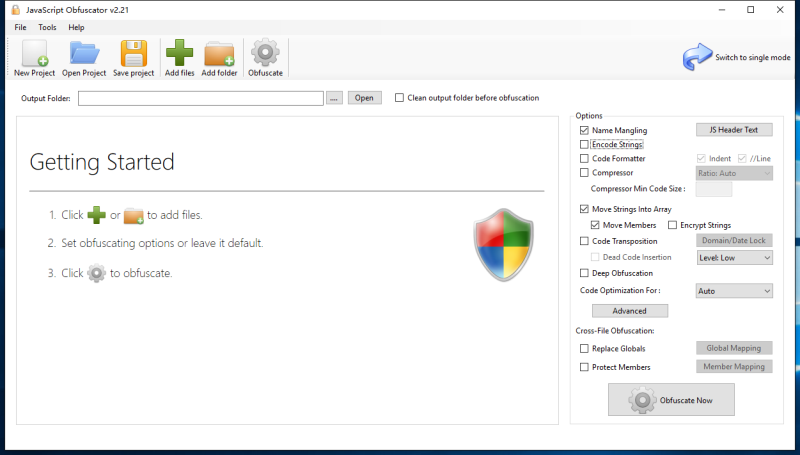Click the green plus Add files icon
This screenshot has height=455, width=800.
tap(180, 54)
